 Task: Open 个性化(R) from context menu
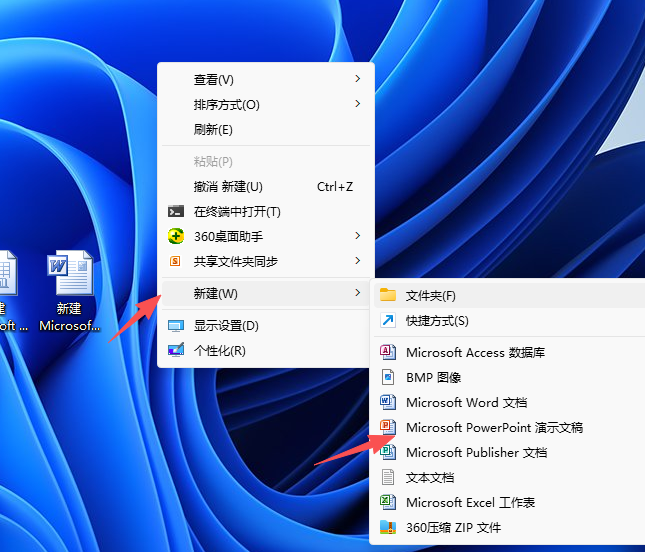coord(266,350)
